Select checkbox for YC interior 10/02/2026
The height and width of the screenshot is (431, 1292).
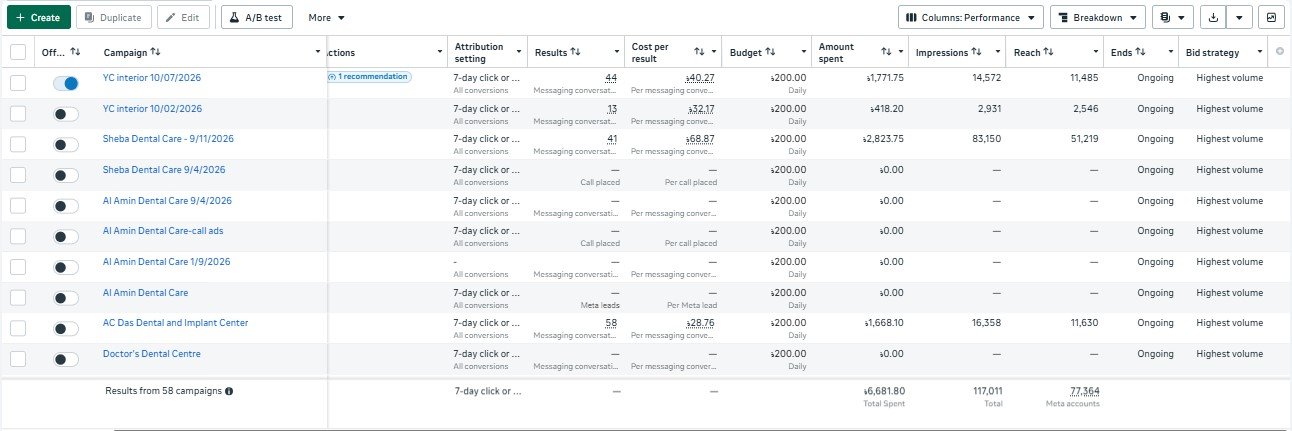coord(18,114)
